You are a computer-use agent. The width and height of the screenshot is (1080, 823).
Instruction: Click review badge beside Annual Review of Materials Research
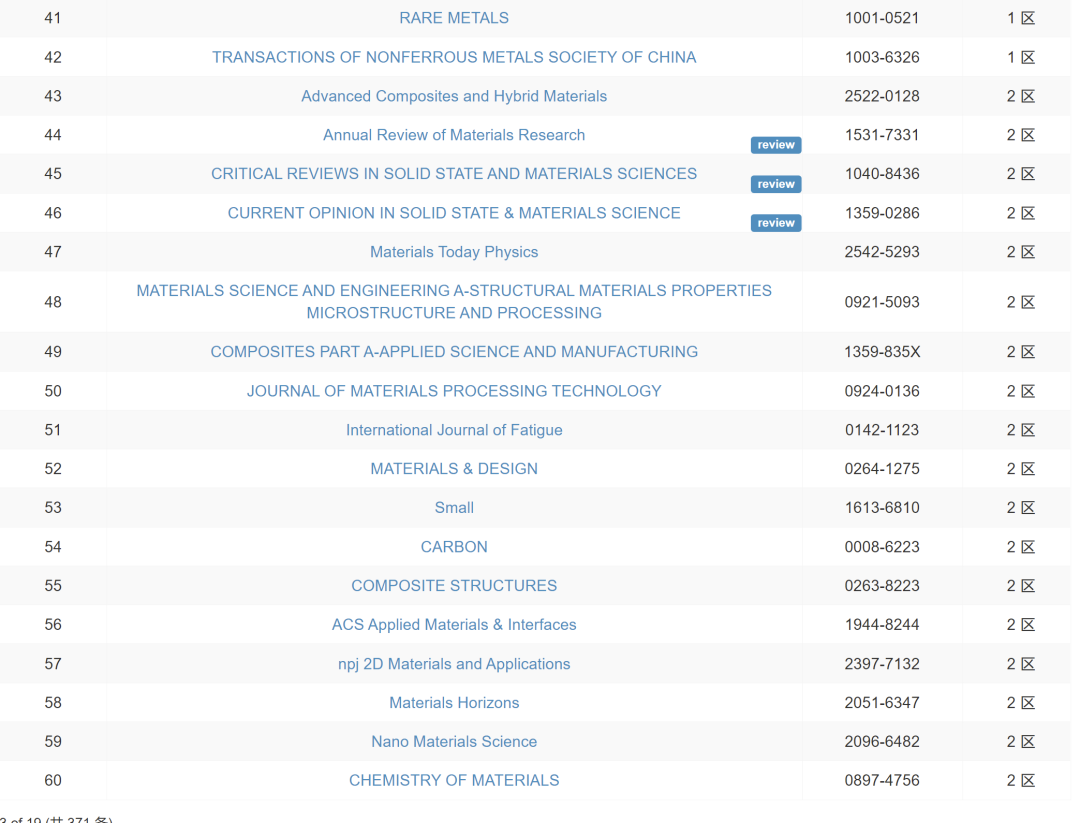tap(776, 145)
